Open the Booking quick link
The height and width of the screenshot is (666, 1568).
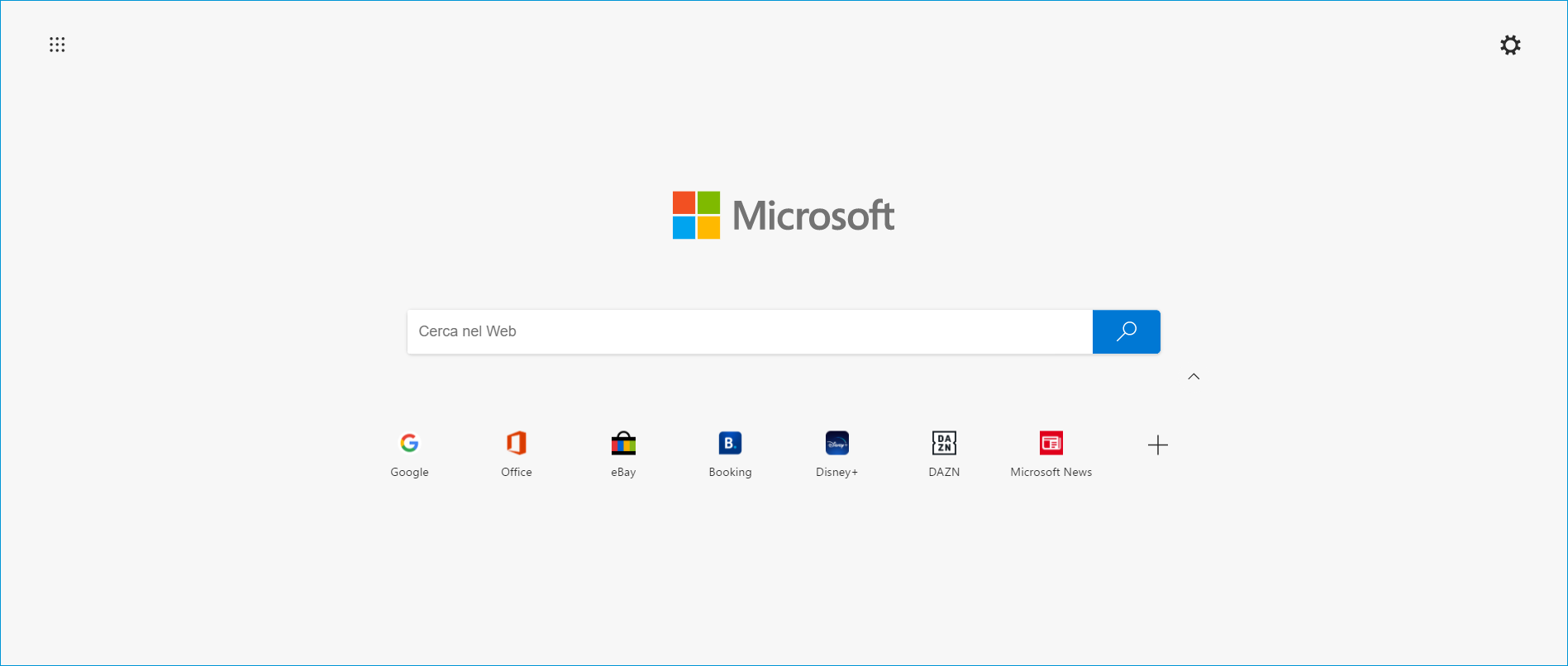coord(730,454)
